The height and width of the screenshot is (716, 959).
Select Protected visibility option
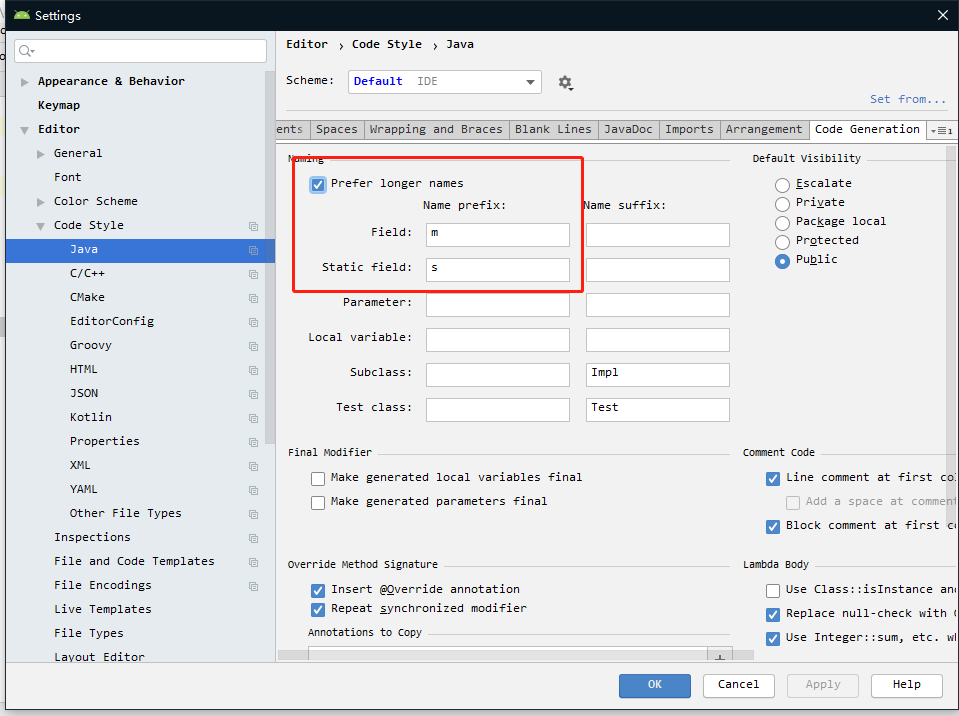click(x=782, y=242)
